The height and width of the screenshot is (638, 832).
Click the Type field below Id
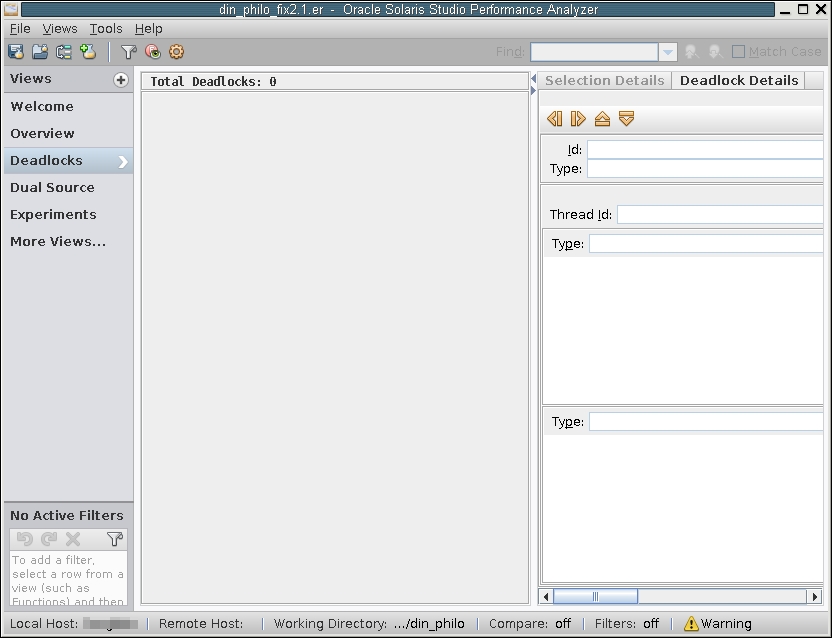tap(705, 169)
